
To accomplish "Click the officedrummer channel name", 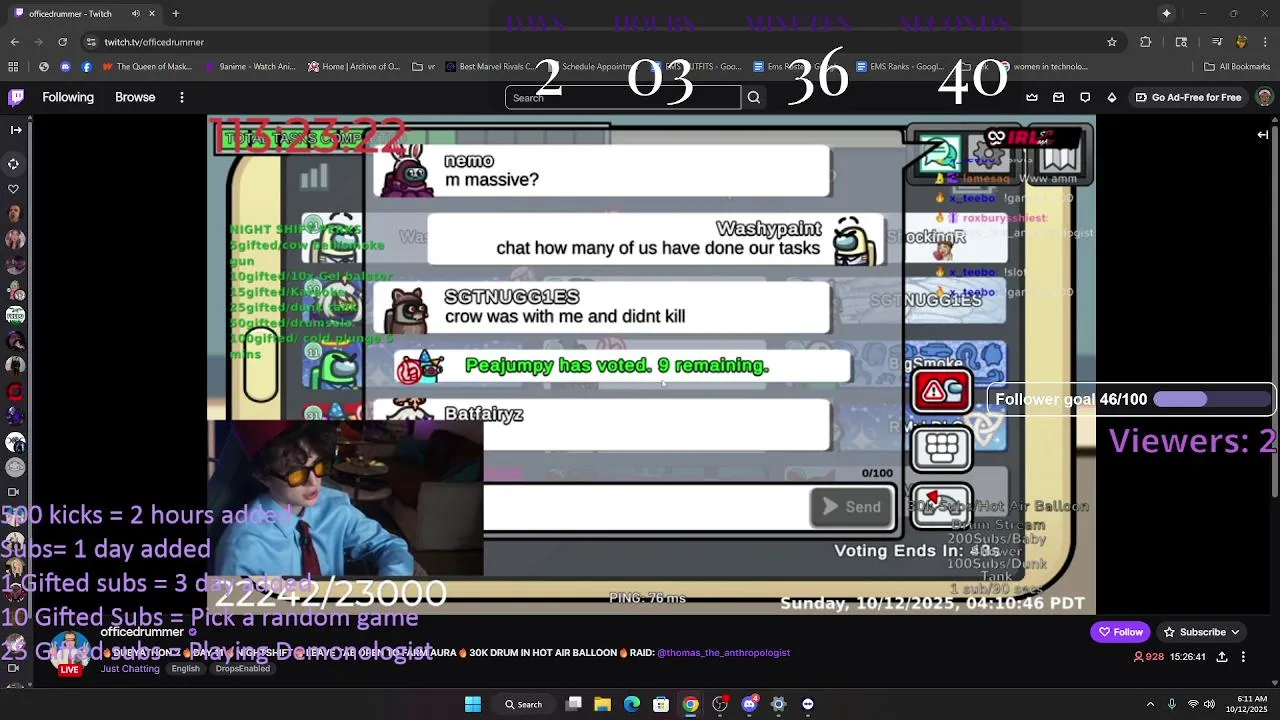I will coord(142,632).
